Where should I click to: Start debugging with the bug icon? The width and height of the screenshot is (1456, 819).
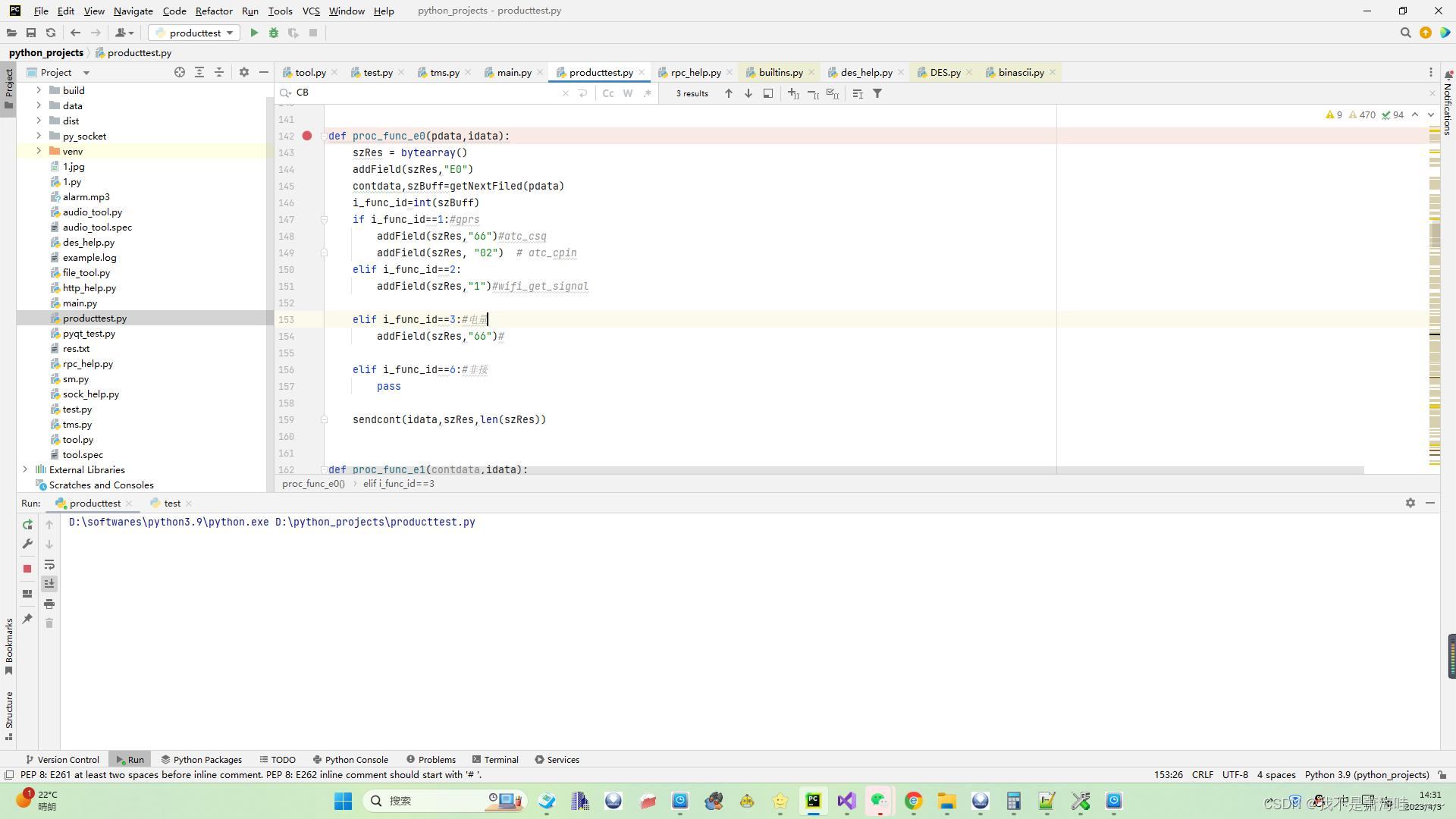coord(274,33)
